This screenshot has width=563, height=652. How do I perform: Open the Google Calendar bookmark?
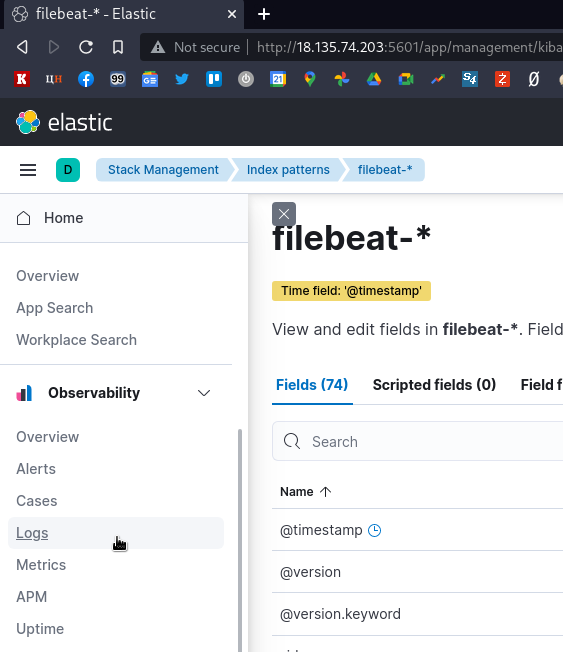(x=278, y=79)
